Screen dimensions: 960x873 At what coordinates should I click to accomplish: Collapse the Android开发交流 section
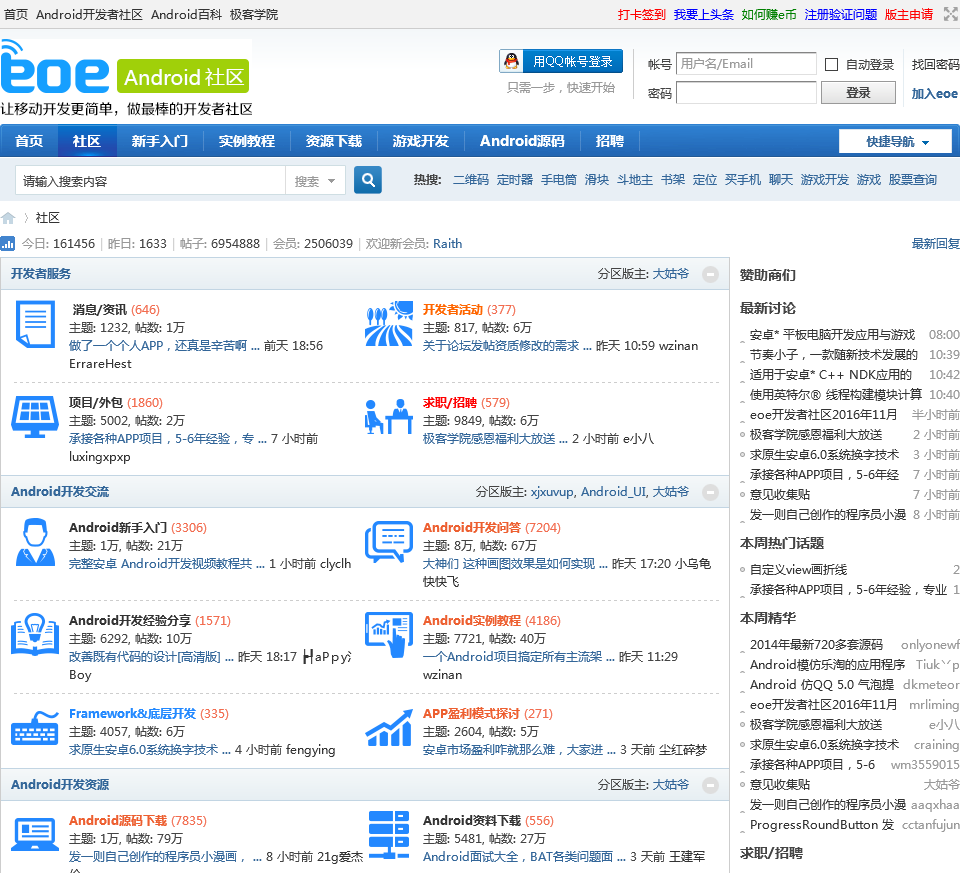pyautogui.click(x=710, y=492)
